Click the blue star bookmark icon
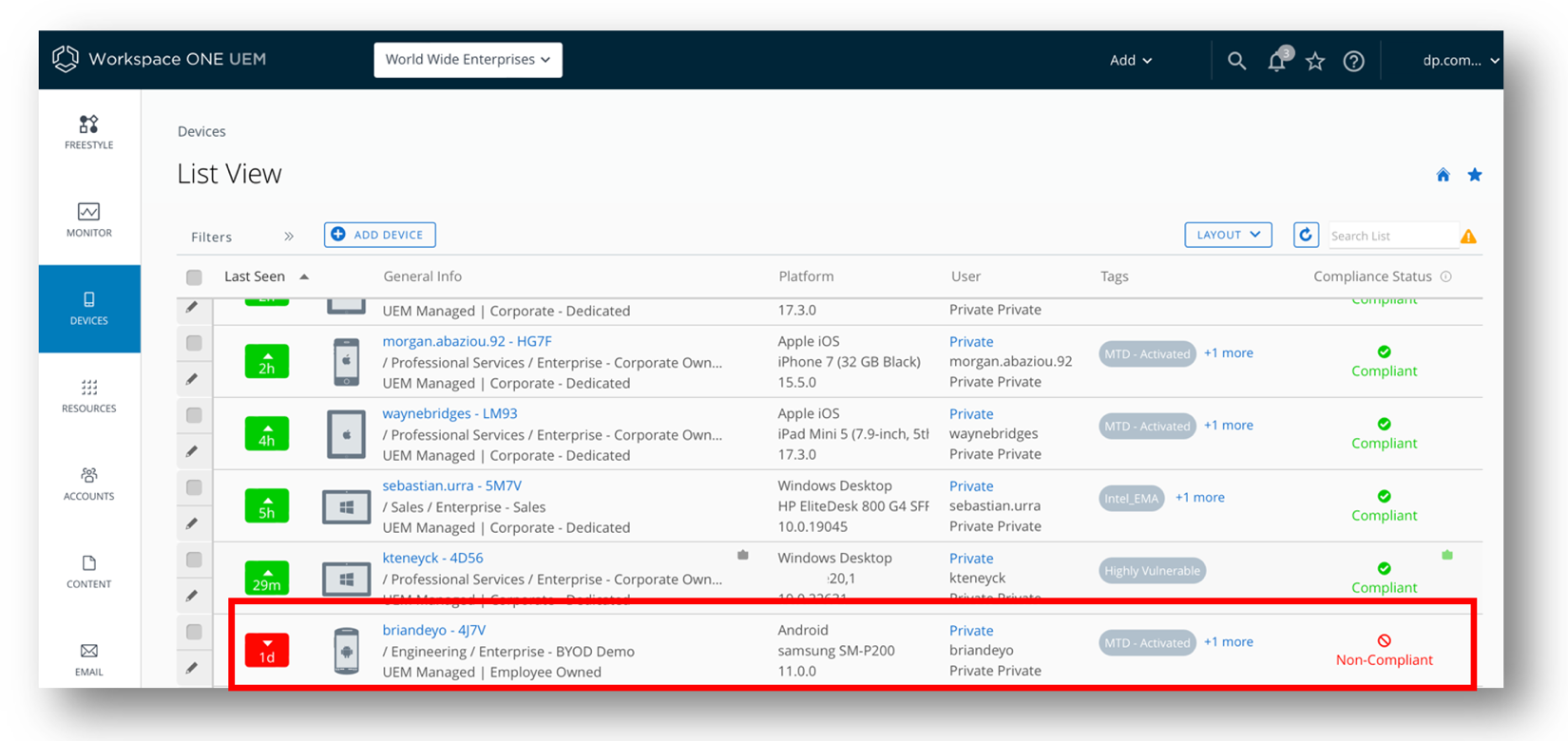Image resolution: width=1568 pixels, height=741 pixels. [x=1475, y=175]
